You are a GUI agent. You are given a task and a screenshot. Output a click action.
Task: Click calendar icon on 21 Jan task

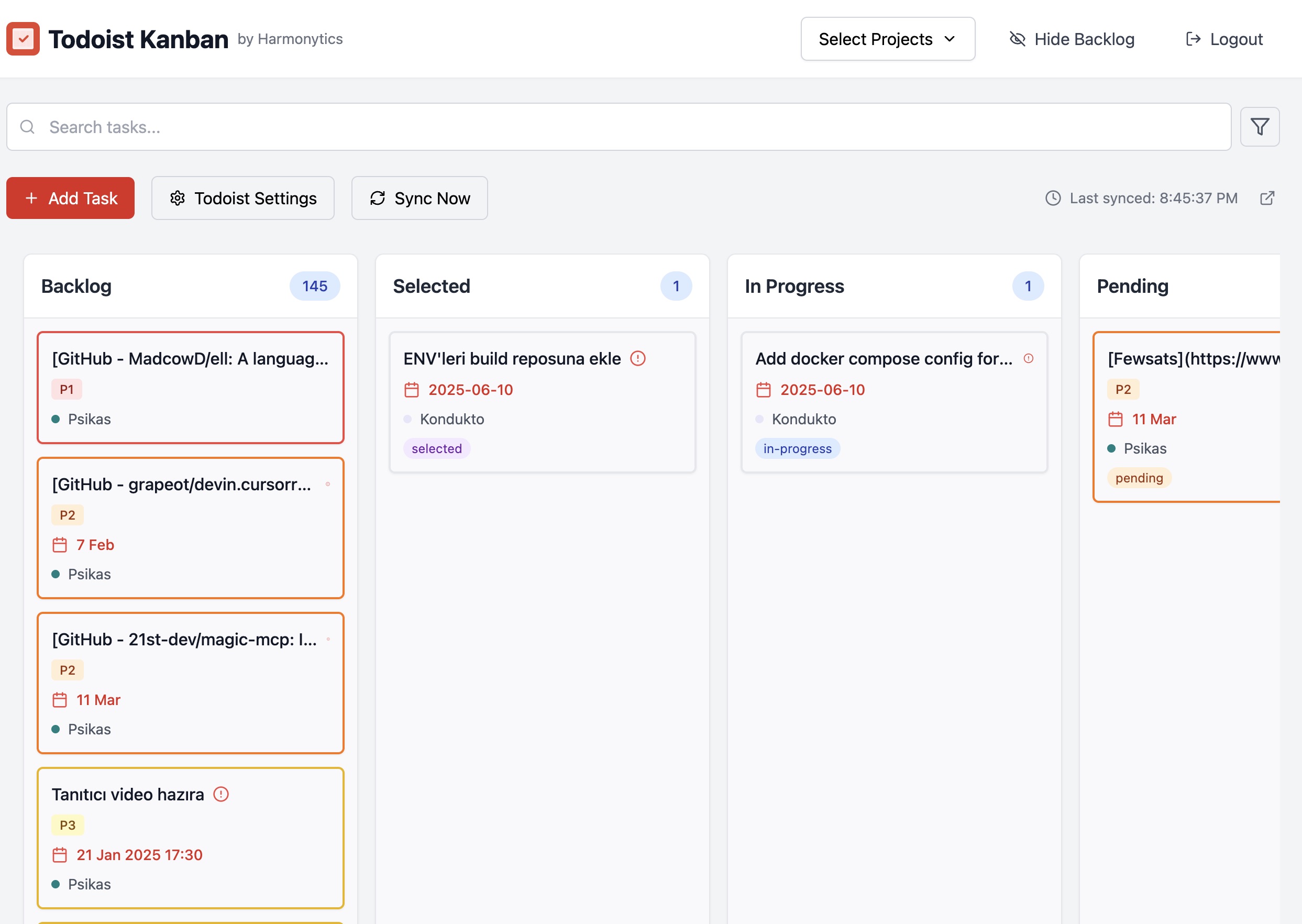(x=60, y=854)
